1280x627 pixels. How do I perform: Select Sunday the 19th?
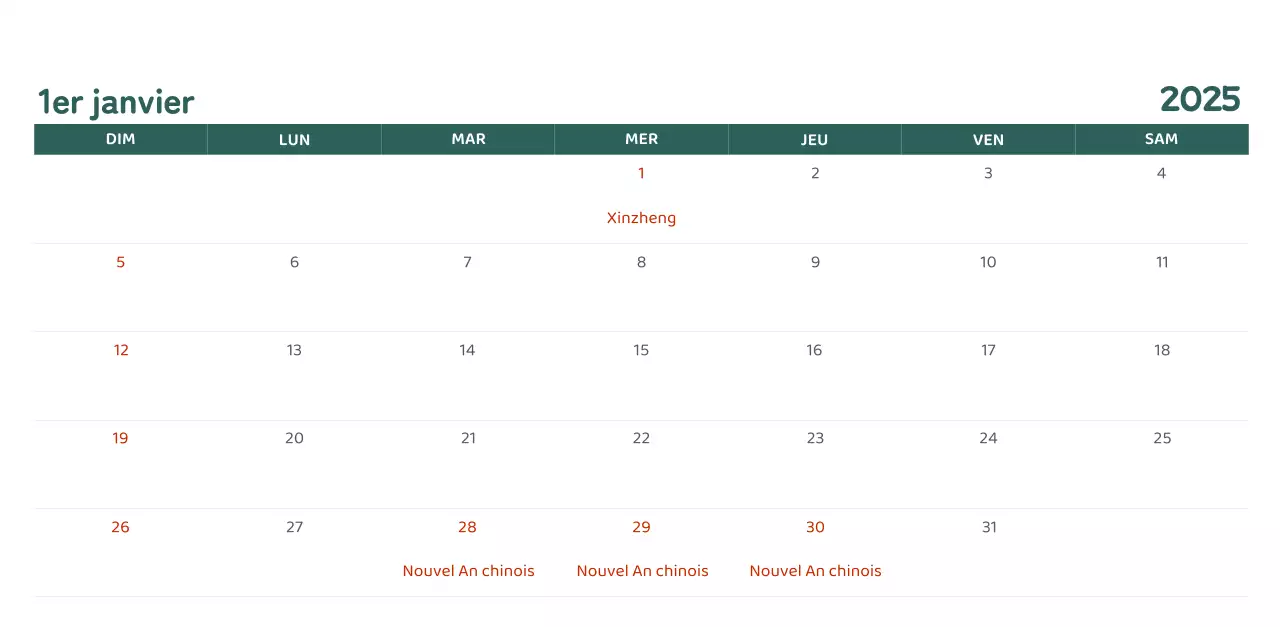click(120, 438)
